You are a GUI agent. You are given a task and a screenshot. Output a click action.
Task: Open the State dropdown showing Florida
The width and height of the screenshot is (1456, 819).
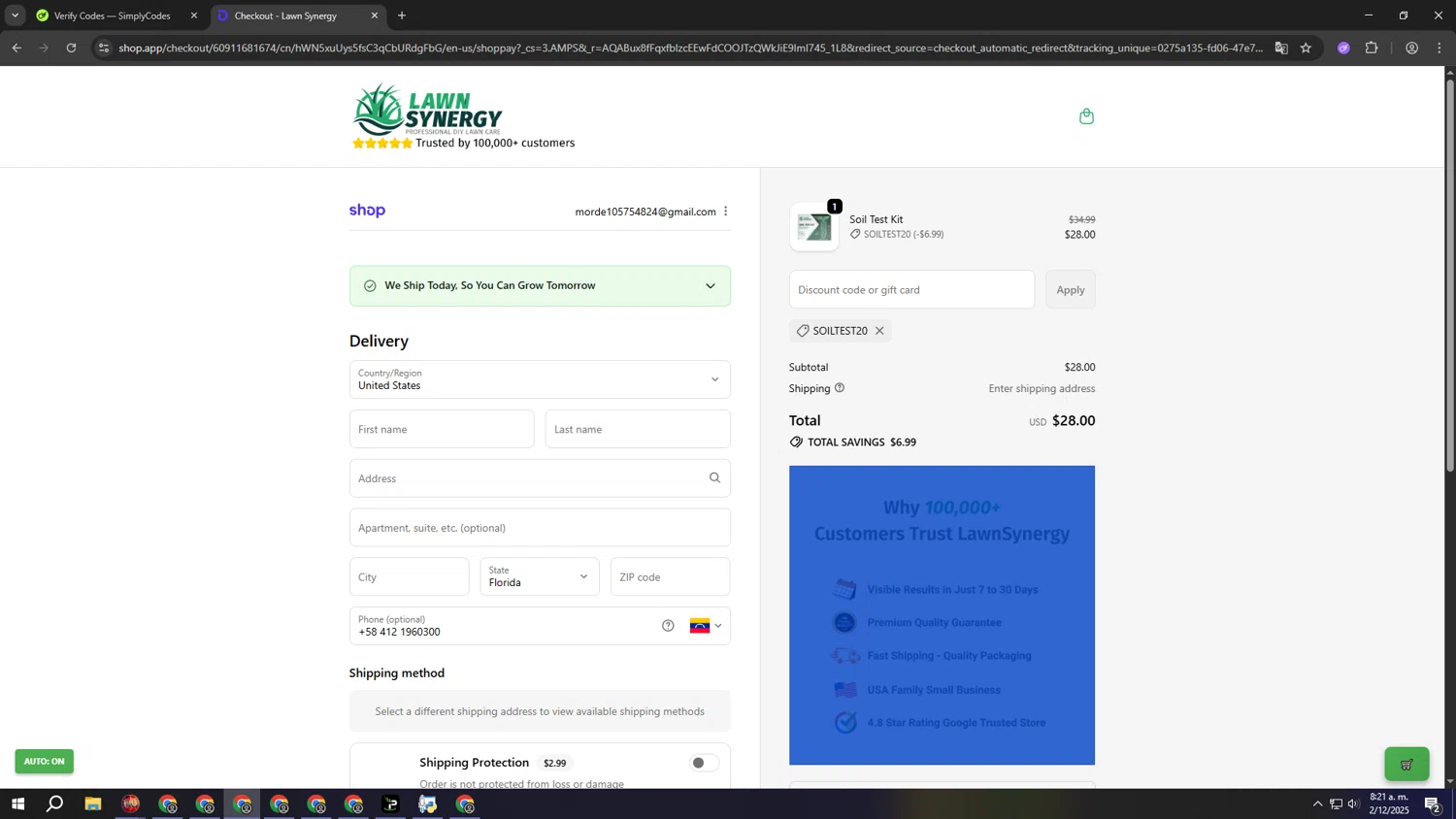(540, 576)
